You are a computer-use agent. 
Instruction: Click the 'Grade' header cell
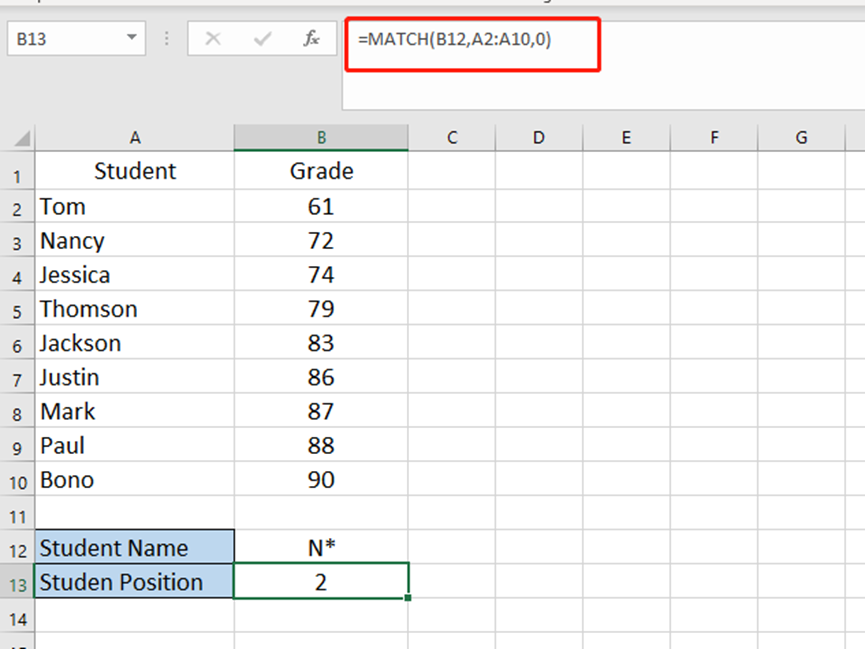[321, 171]
